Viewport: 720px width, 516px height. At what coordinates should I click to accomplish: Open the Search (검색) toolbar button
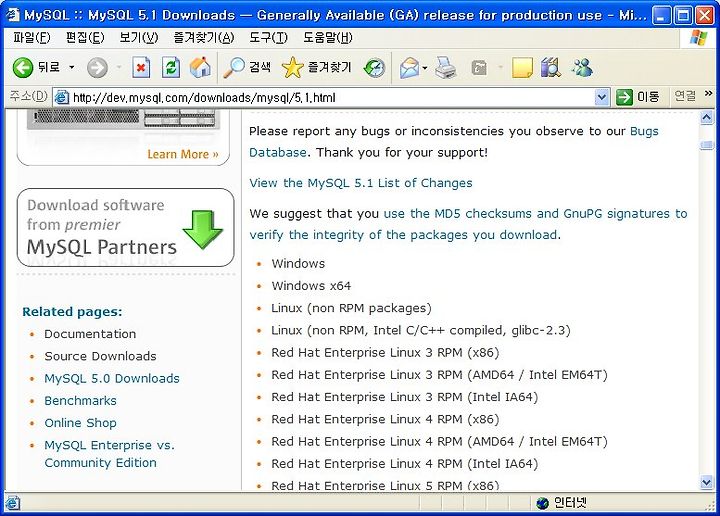247,68
